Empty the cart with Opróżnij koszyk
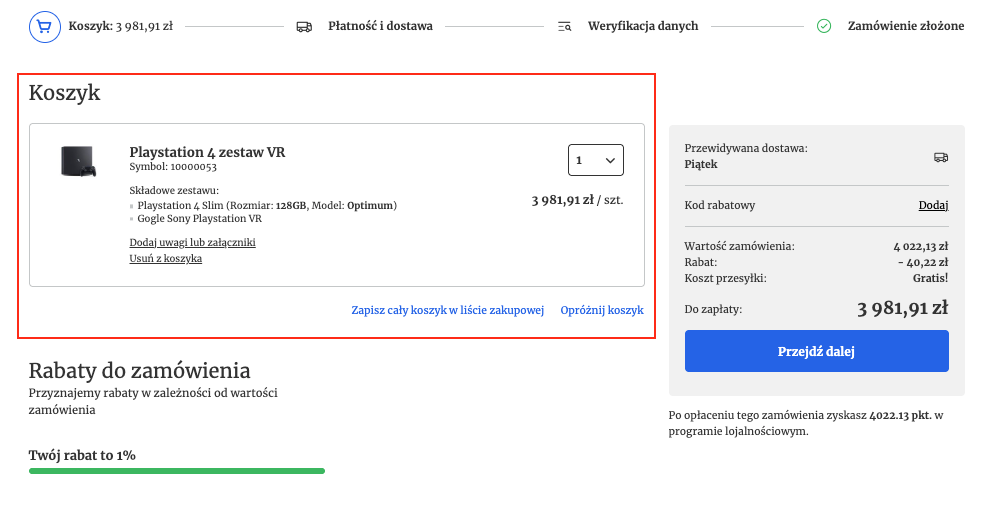 click(x=601, y=310)
